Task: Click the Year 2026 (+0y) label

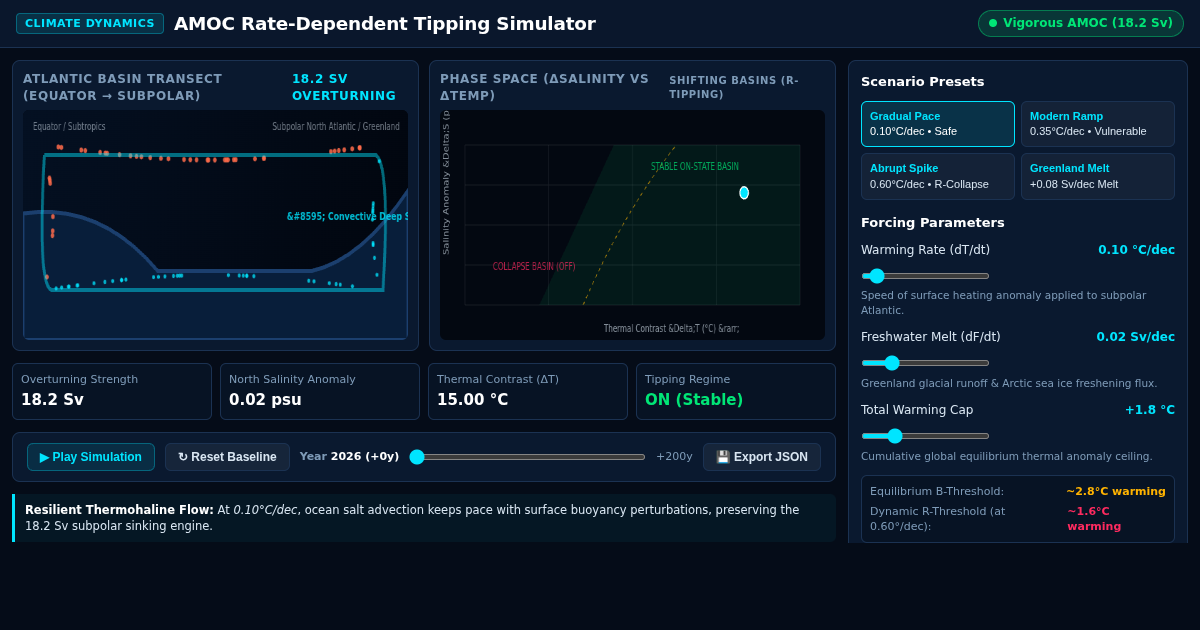Action: click(x=349, y=457)
